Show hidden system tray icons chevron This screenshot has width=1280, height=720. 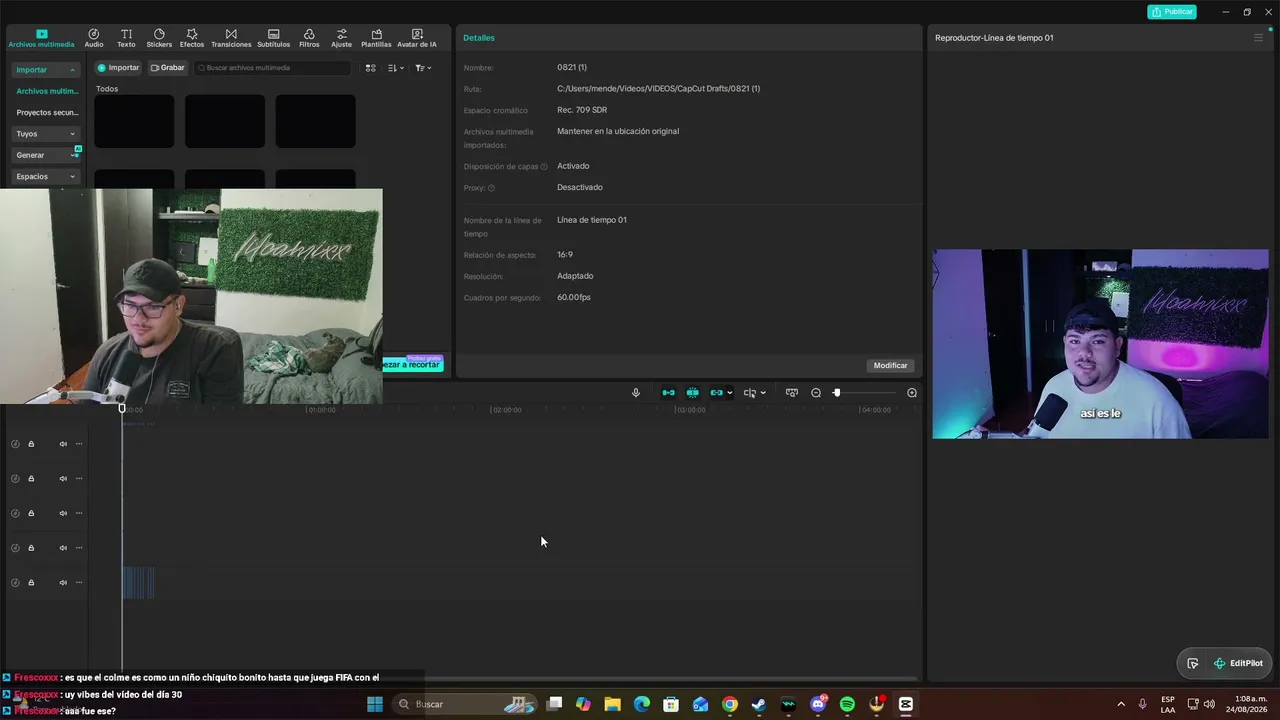(1120, 704)
